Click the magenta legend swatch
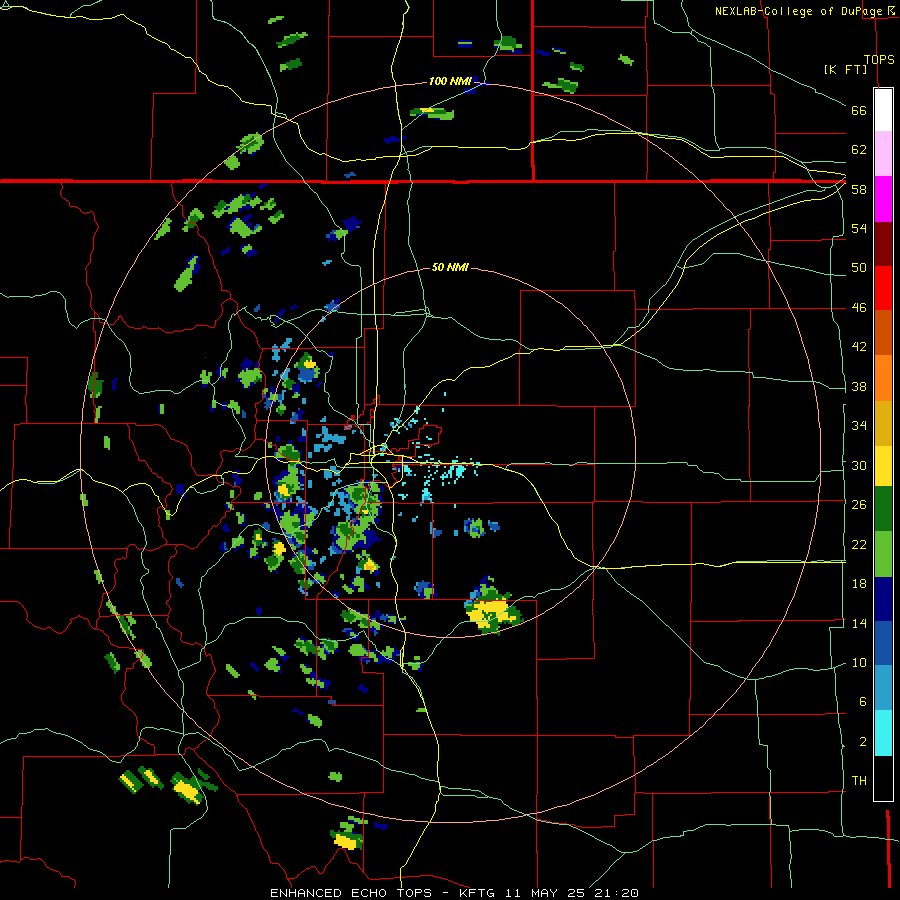The image size is (900, 900). point(883,199)
